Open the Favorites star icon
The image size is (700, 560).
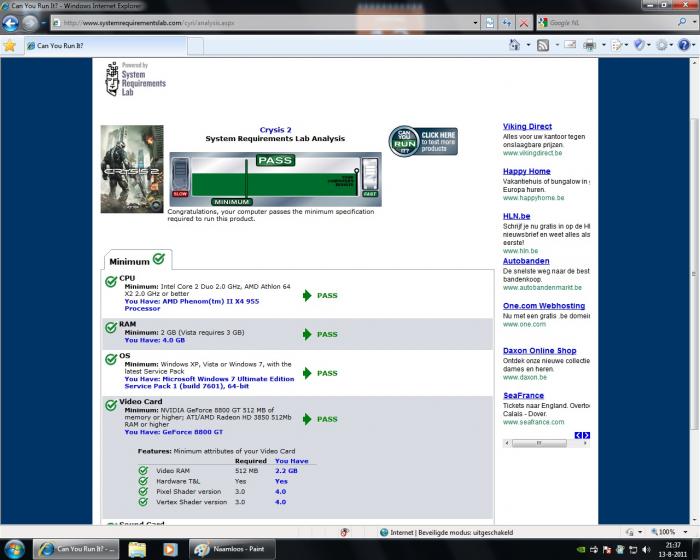click(x=10, y=45)
